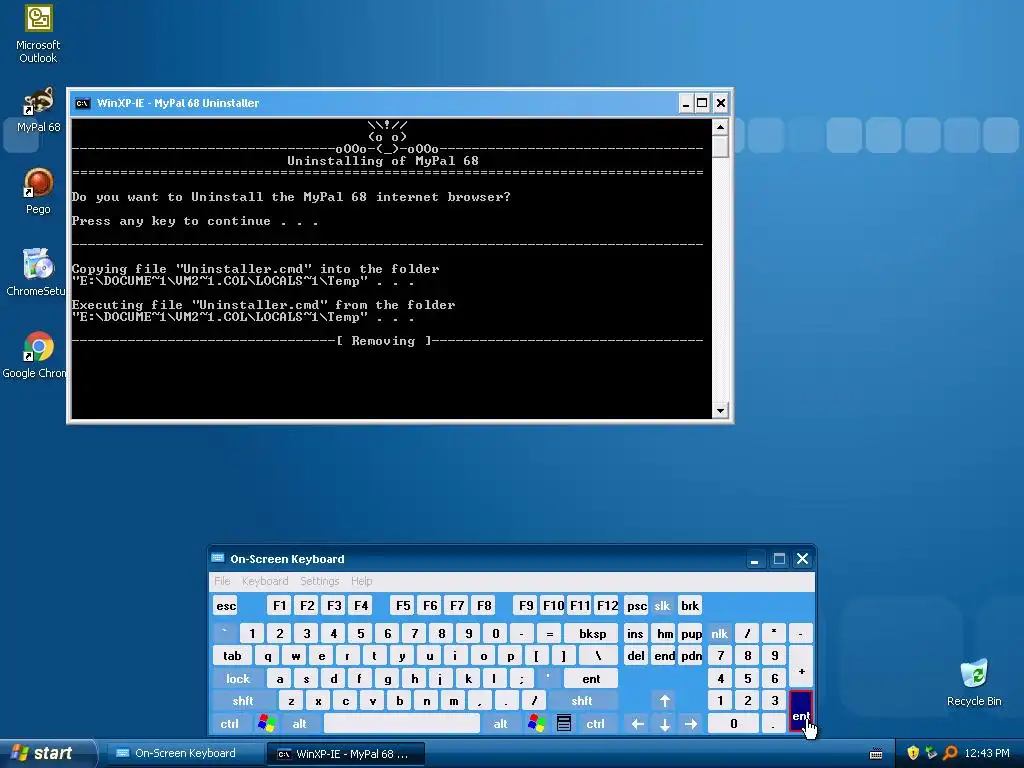The height and width of the screenshot is (768, 1024).
Task: Click the y letter key
Action: [402, 656]
